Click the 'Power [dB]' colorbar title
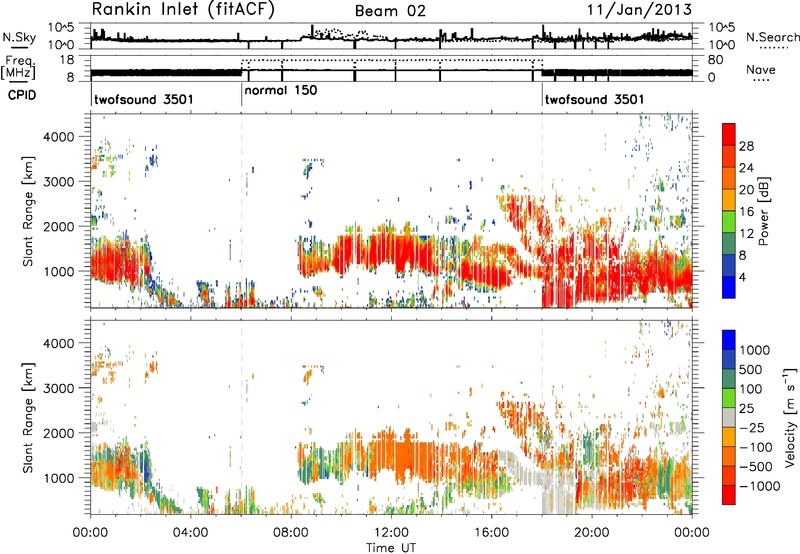The height and width of the screenshot is (554, 800). [763, 211]
